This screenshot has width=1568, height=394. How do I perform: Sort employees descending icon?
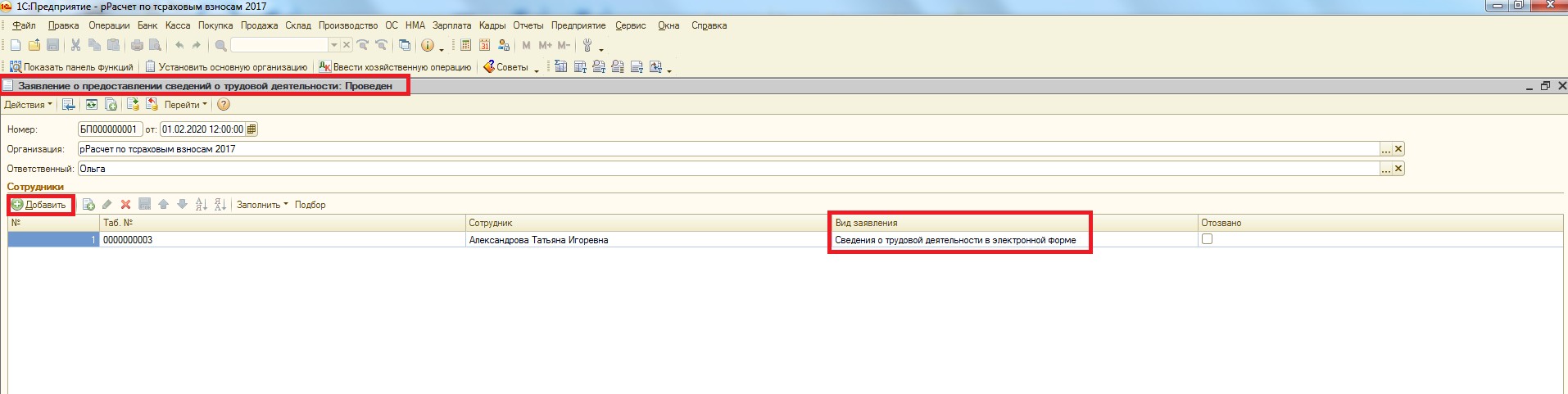tap(220, 205)
